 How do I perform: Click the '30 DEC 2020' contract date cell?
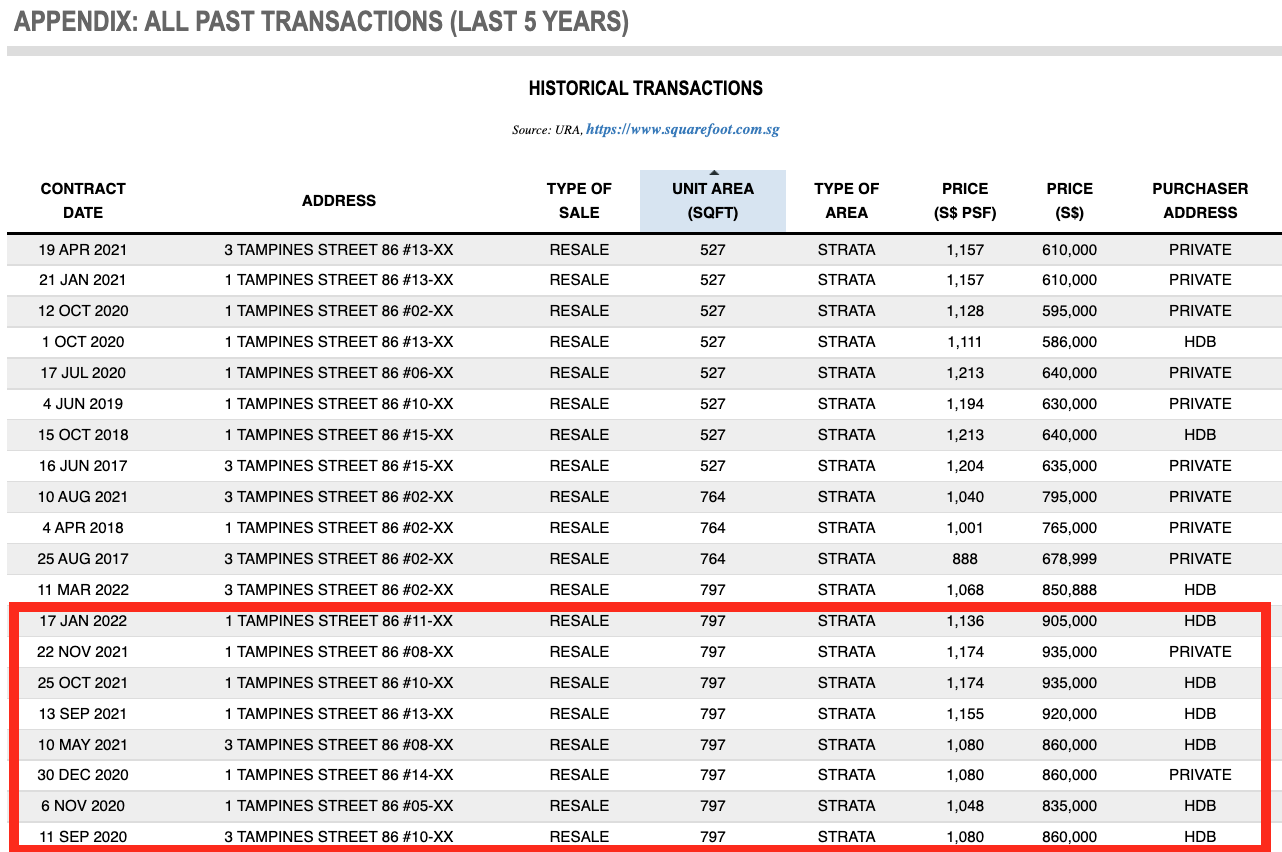click(83, 775)
